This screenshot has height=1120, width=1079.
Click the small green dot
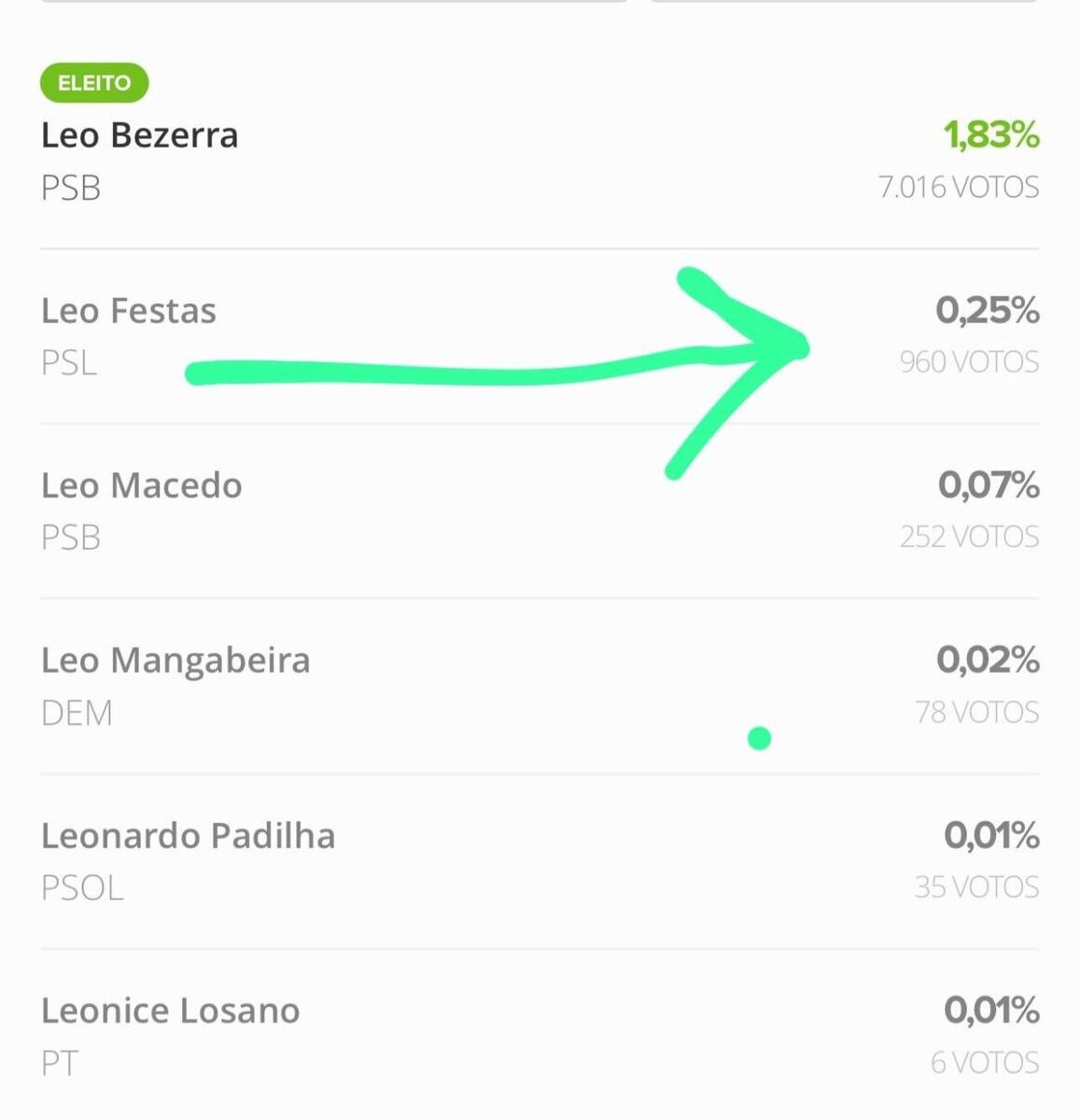coord(760,739)
